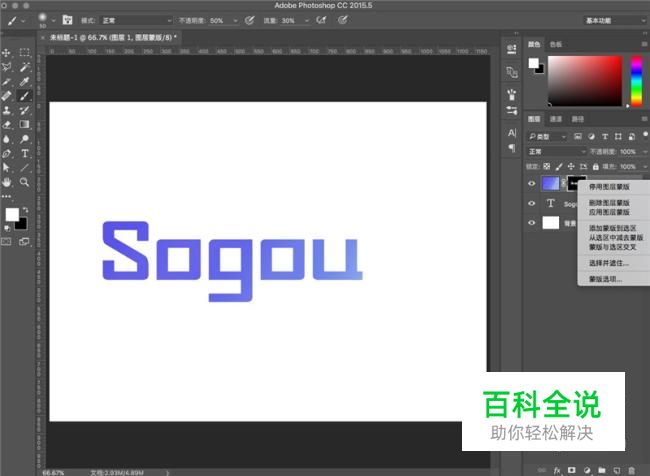Select the Clone Stamp tool

[6, 110]
